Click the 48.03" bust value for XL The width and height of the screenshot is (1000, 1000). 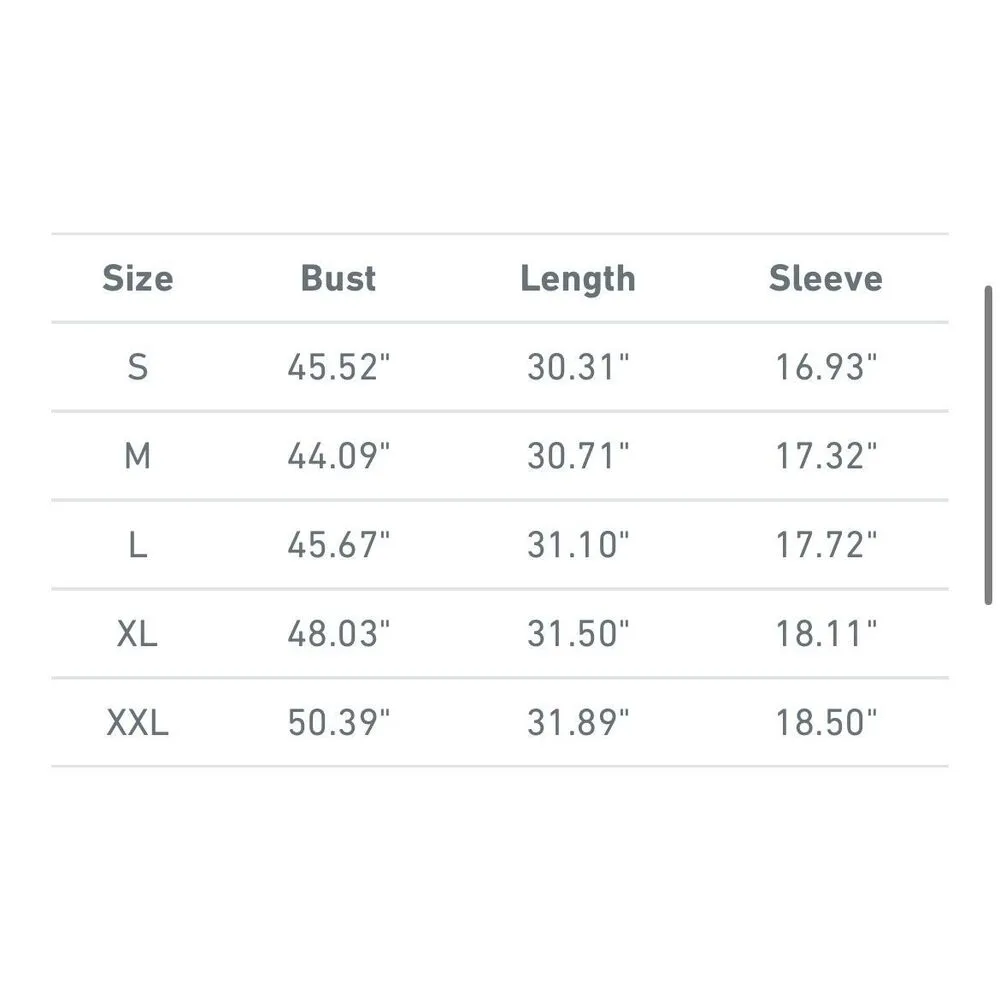tap(338, 633)
